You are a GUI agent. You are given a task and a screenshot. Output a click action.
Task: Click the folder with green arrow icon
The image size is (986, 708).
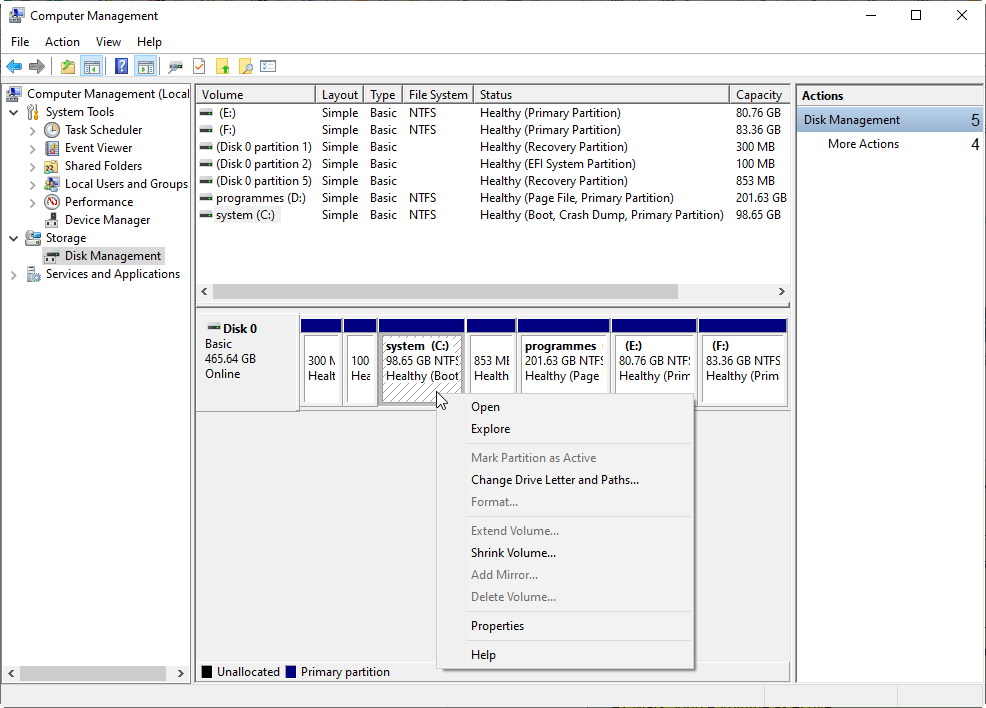click(x=223, y=66)
